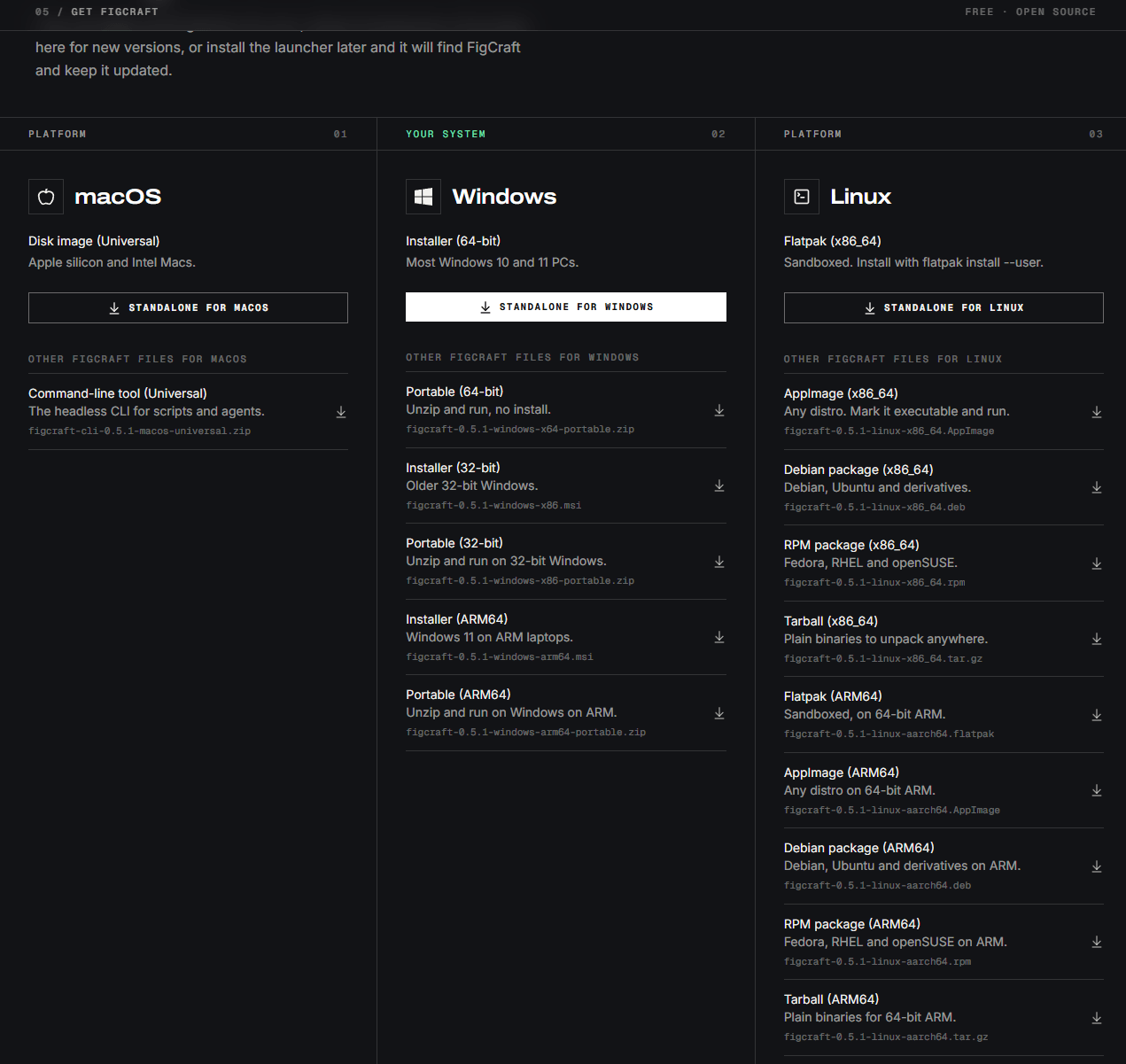Download Tarball (x86_64) for Linux
1126x1064 pixels.
click(x=1097, y=639)
